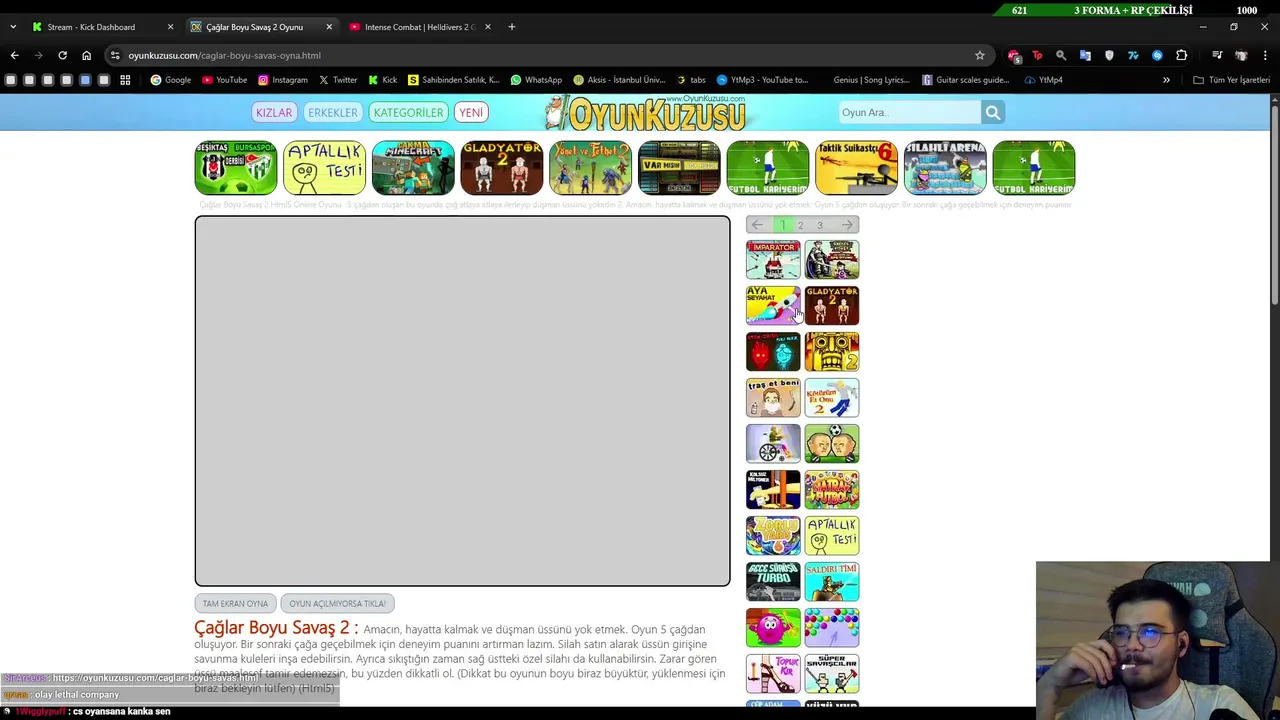Open the Yönet ve Fethet 2 game
The width and height of the screenshot is (1280, 720).
click(x=590, y=167)
